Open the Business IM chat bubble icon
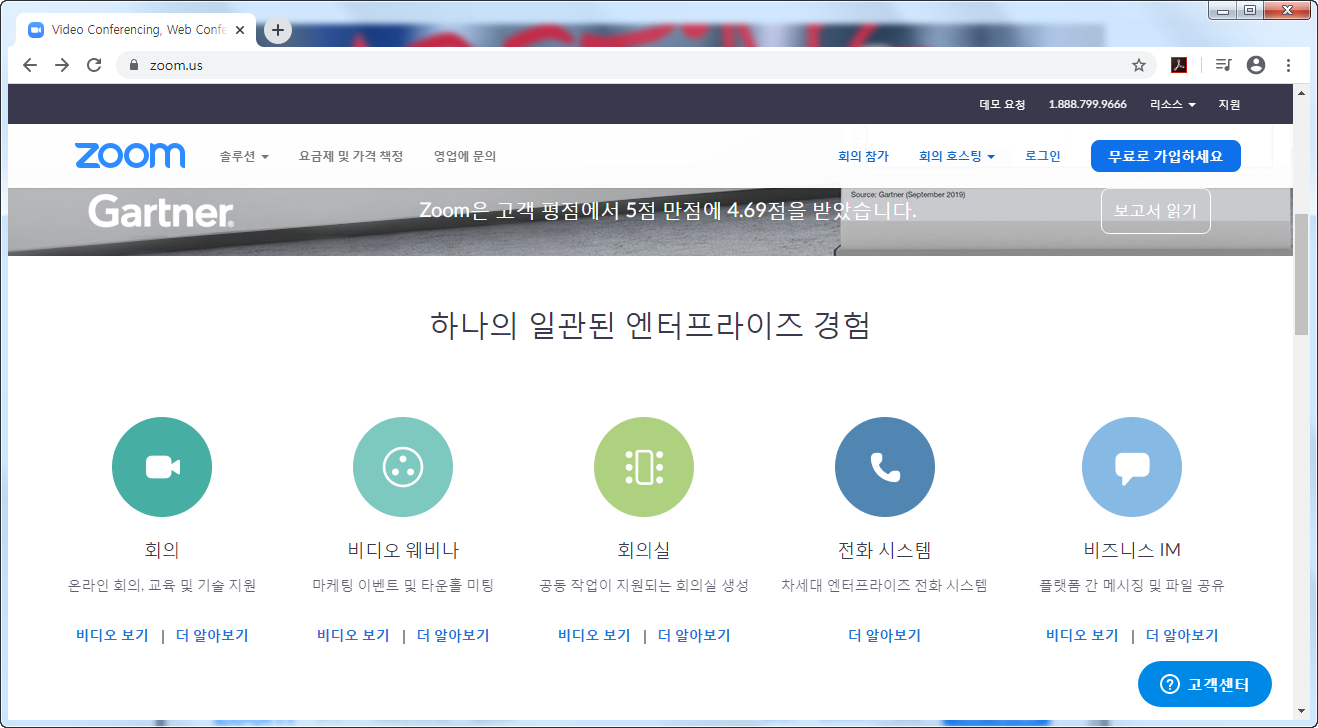 [x=1132, y=467]
